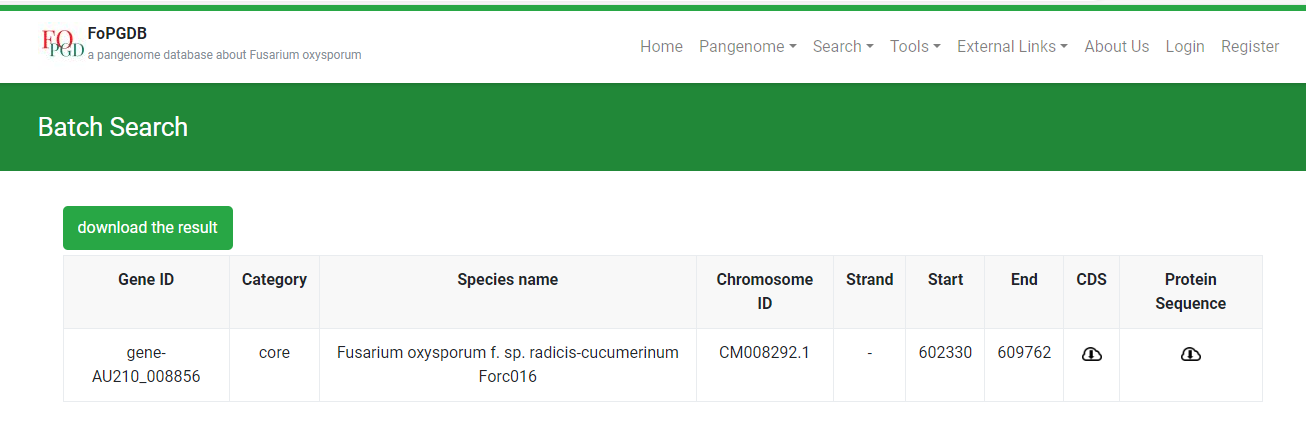Click the FoPGDB logo image
1306x428 pixels.
62,45
